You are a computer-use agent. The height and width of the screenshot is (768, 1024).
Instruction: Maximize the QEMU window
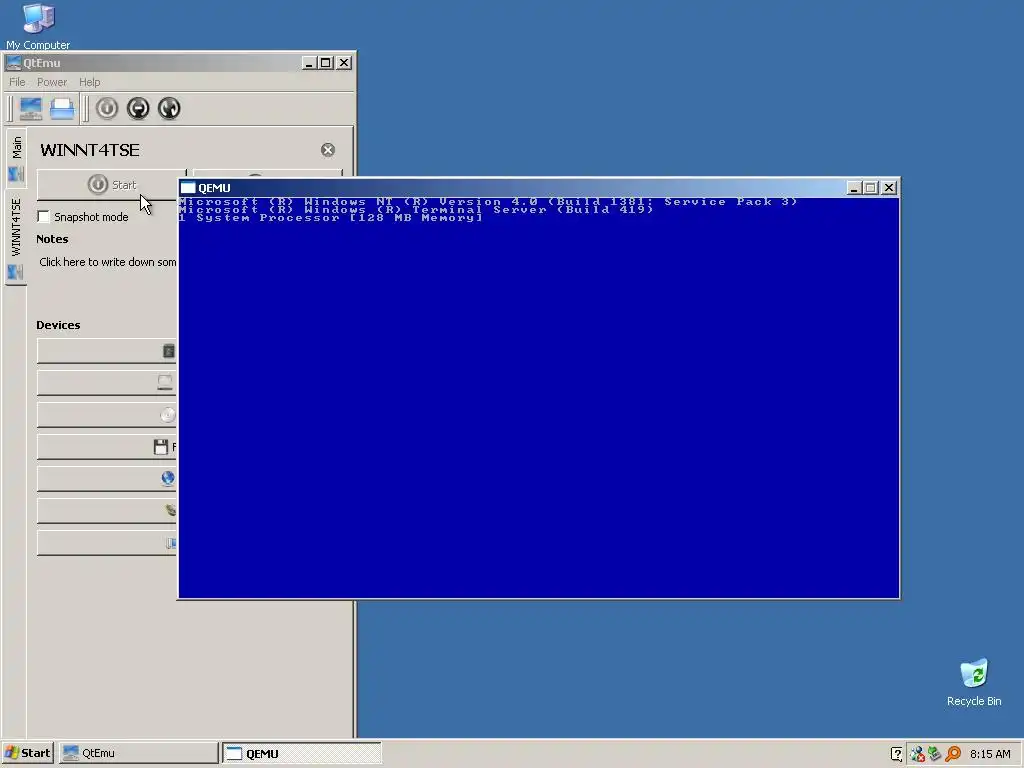click(870, 188)
